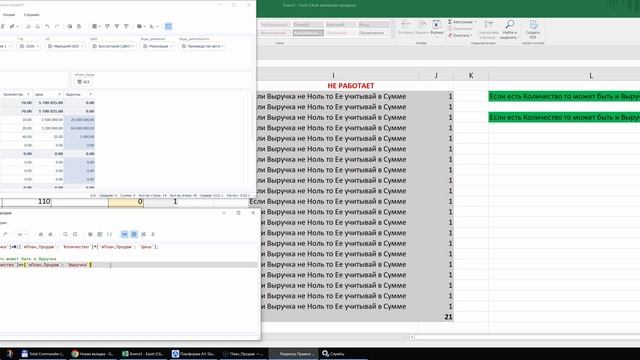Open Найти и выделить in Excel ribbon
Viewport: 640px width, 360px height.
(509, 29)
